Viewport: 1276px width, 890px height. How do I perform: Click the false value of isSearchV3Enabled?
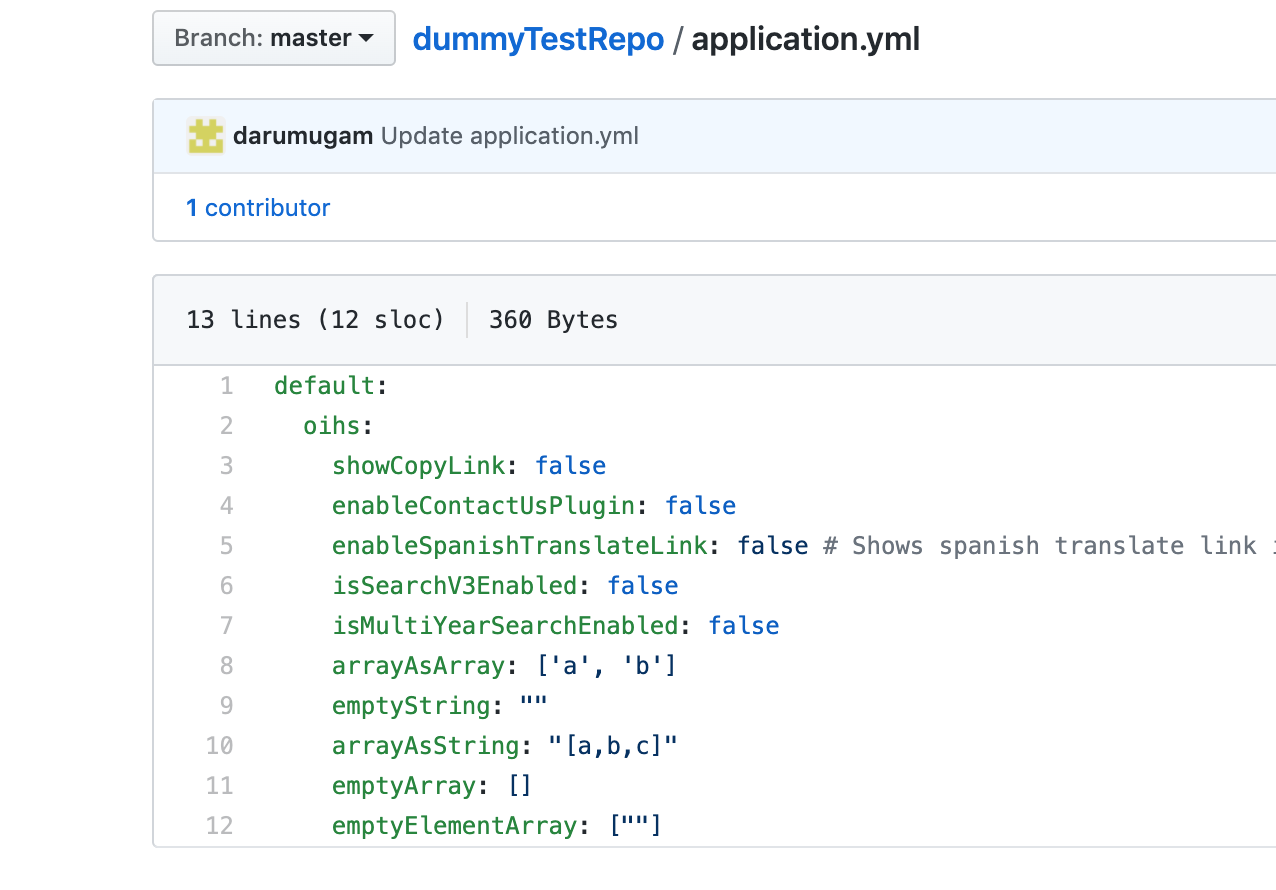tap(643, 586)
